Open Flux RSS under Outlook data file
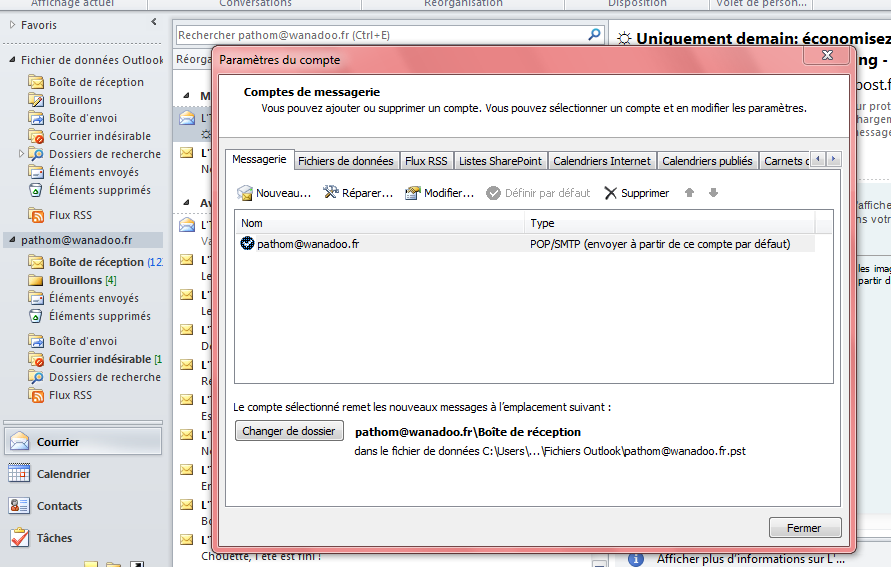891x567 pixels. coord(70,215)
